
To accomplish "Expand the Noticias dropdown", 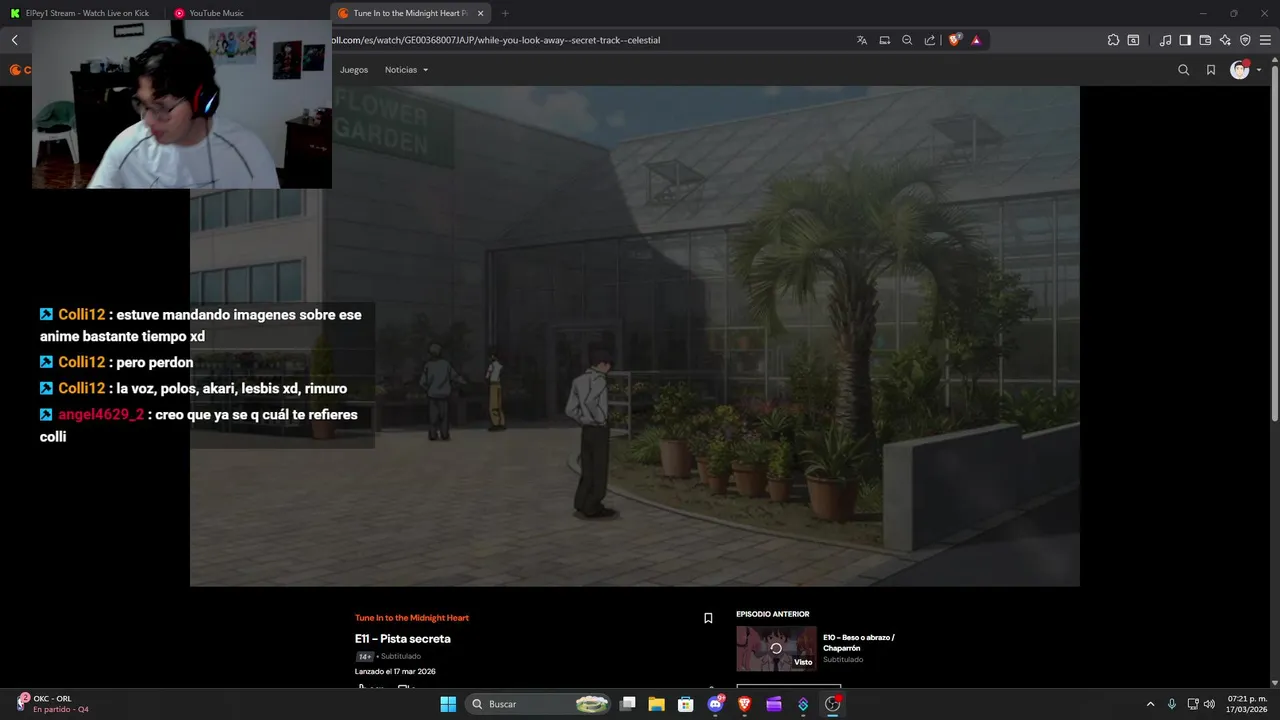I will point(406,70).
